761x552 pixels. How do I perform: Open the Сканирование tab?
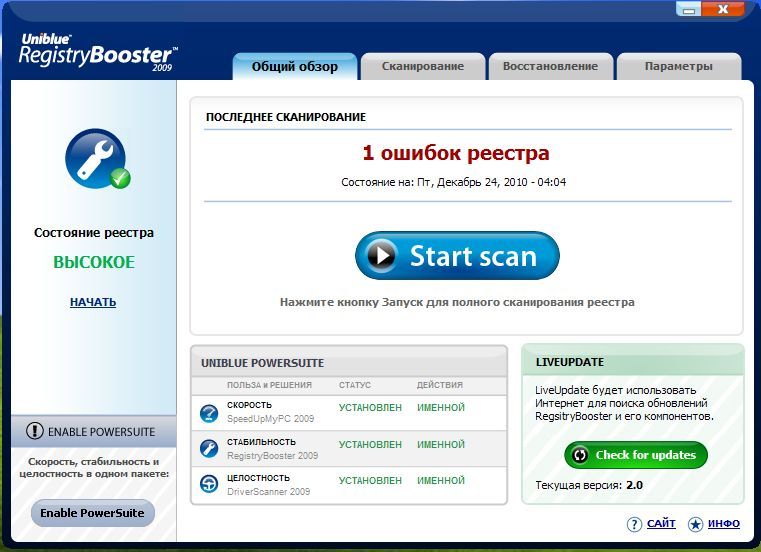point(423,67)
